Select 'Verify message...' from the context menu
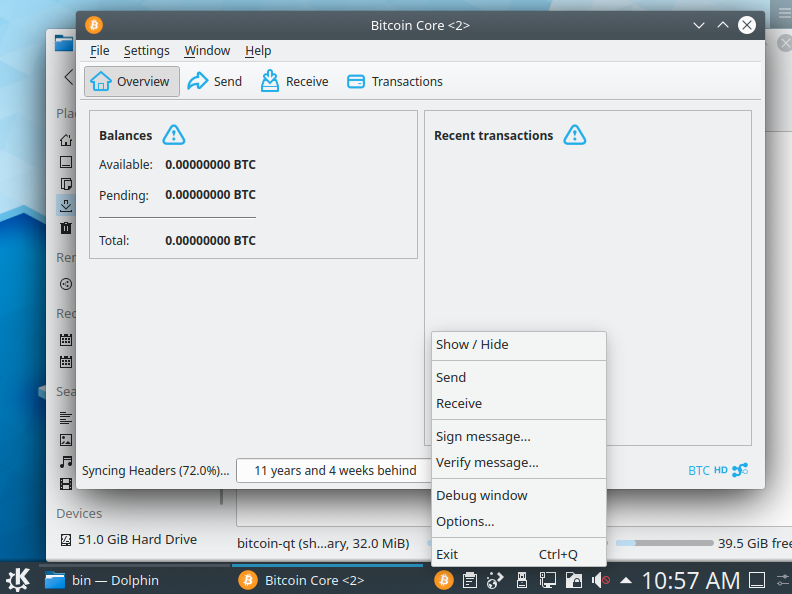The width and height of the screenshot is (792, 594). click(519, 463)
